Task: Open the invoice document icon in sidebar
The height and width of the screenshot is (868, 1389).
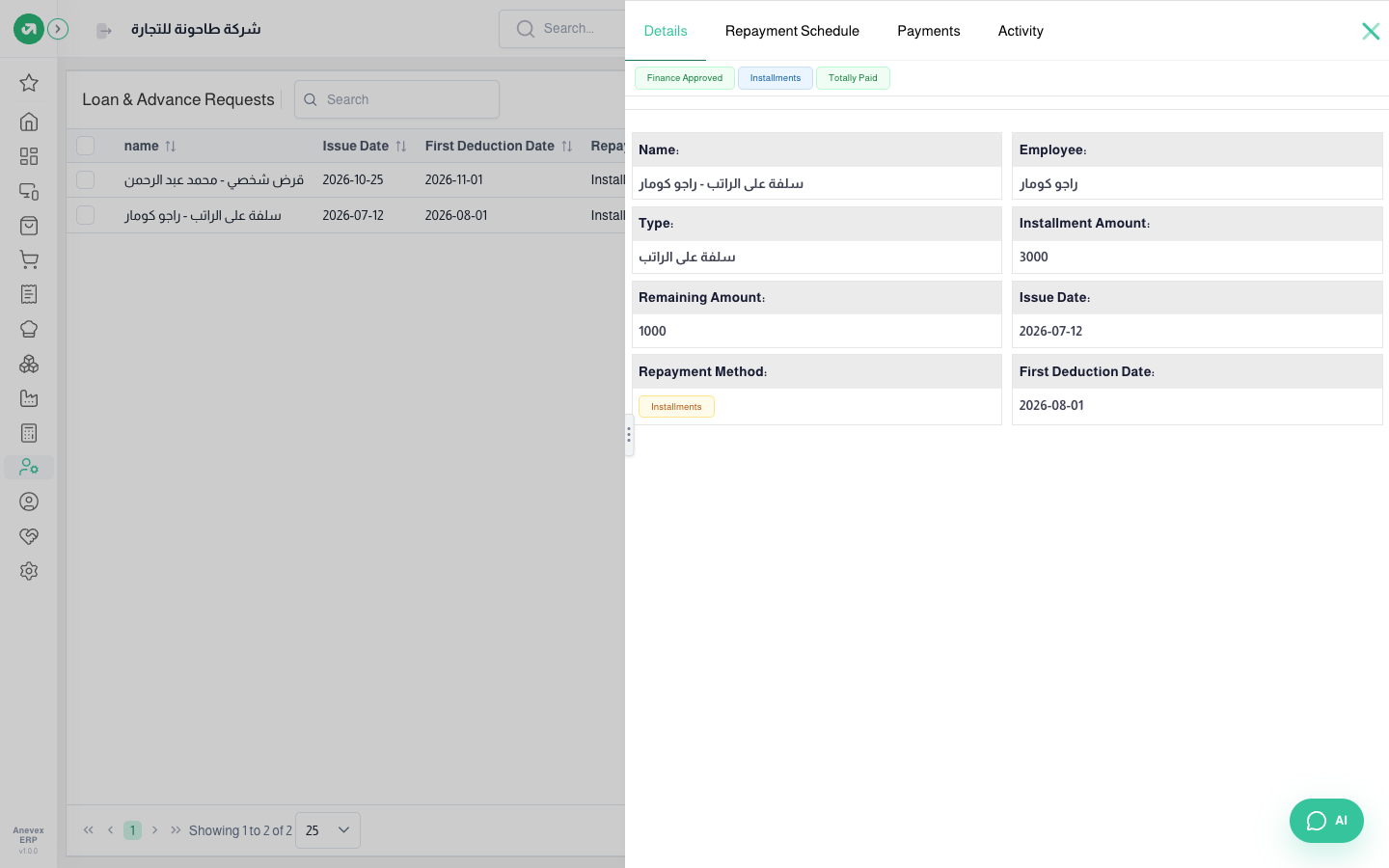Action: [29, 294]
